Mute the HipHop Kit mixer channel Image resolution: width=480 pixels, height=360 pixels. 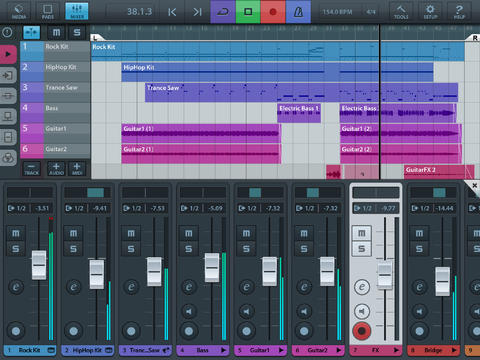pyautogui.click(x=73, y=233)
